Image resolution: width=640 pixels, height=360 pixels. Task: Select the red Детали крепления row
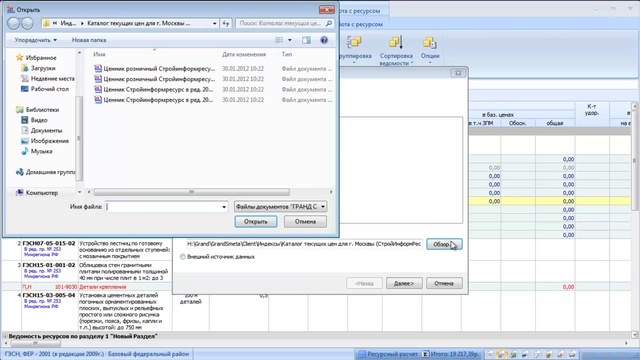pos(87,287)
